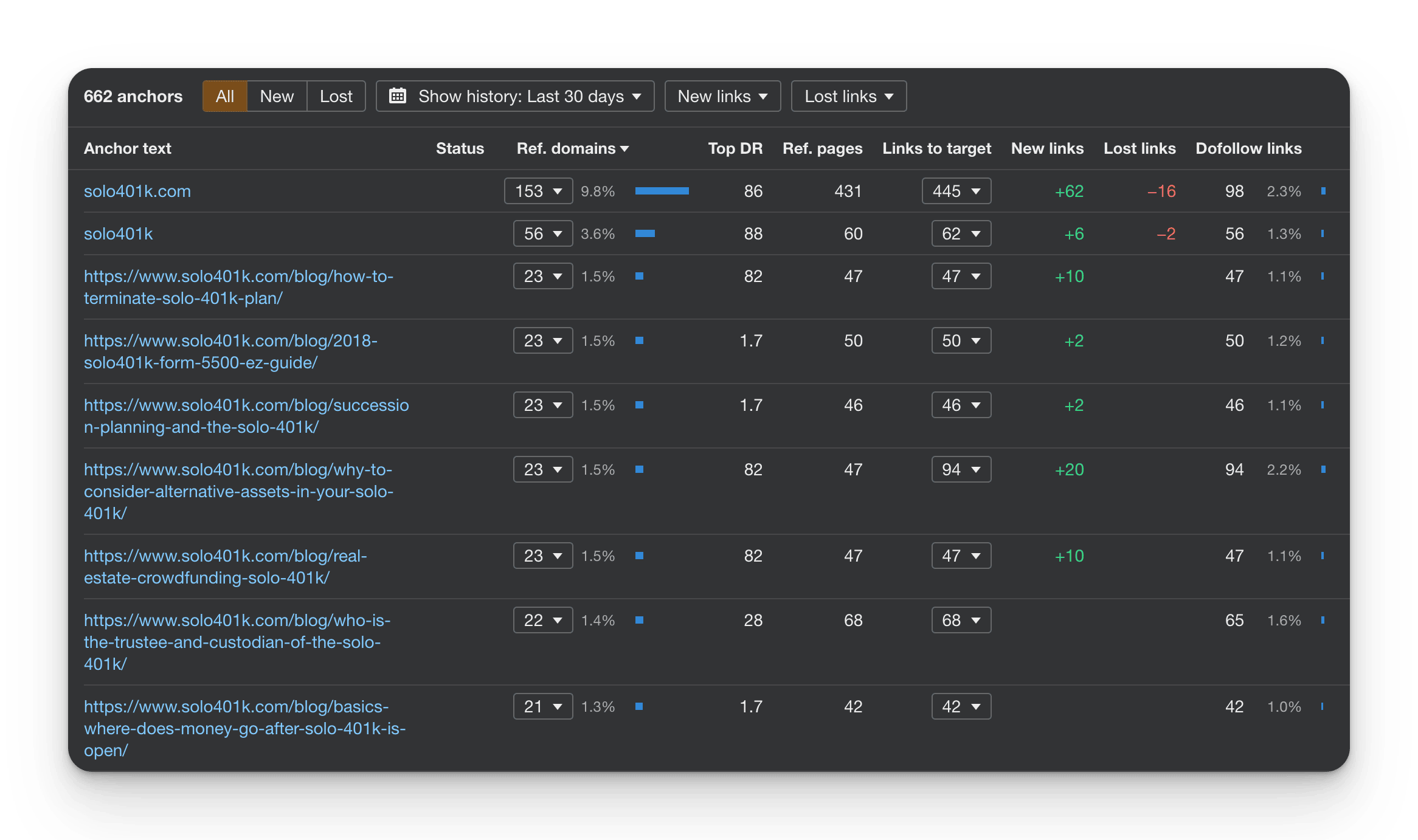Switch to the Lost anchors tab
Screen dimensions: 1418x840
click(336, 96)
